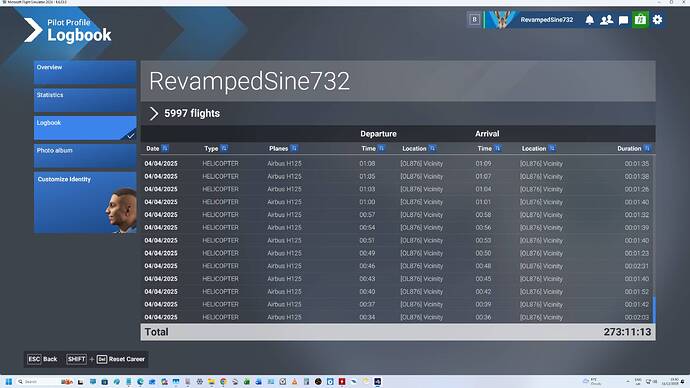Image resolution: width=690 pixels, height=388 pixels.
Task: Click the "5997 flights" label
Action: 192,113
